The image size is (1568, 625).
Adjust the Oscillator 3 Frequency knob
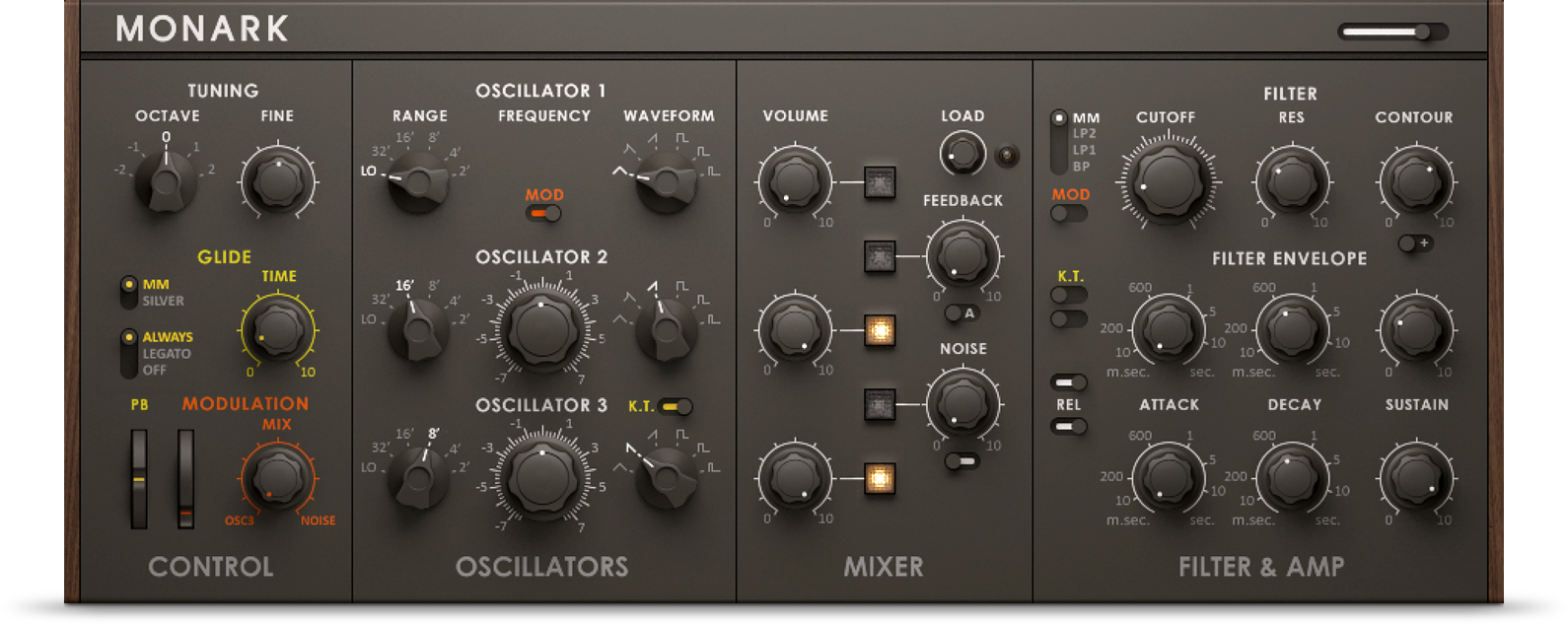click(542, 478)
